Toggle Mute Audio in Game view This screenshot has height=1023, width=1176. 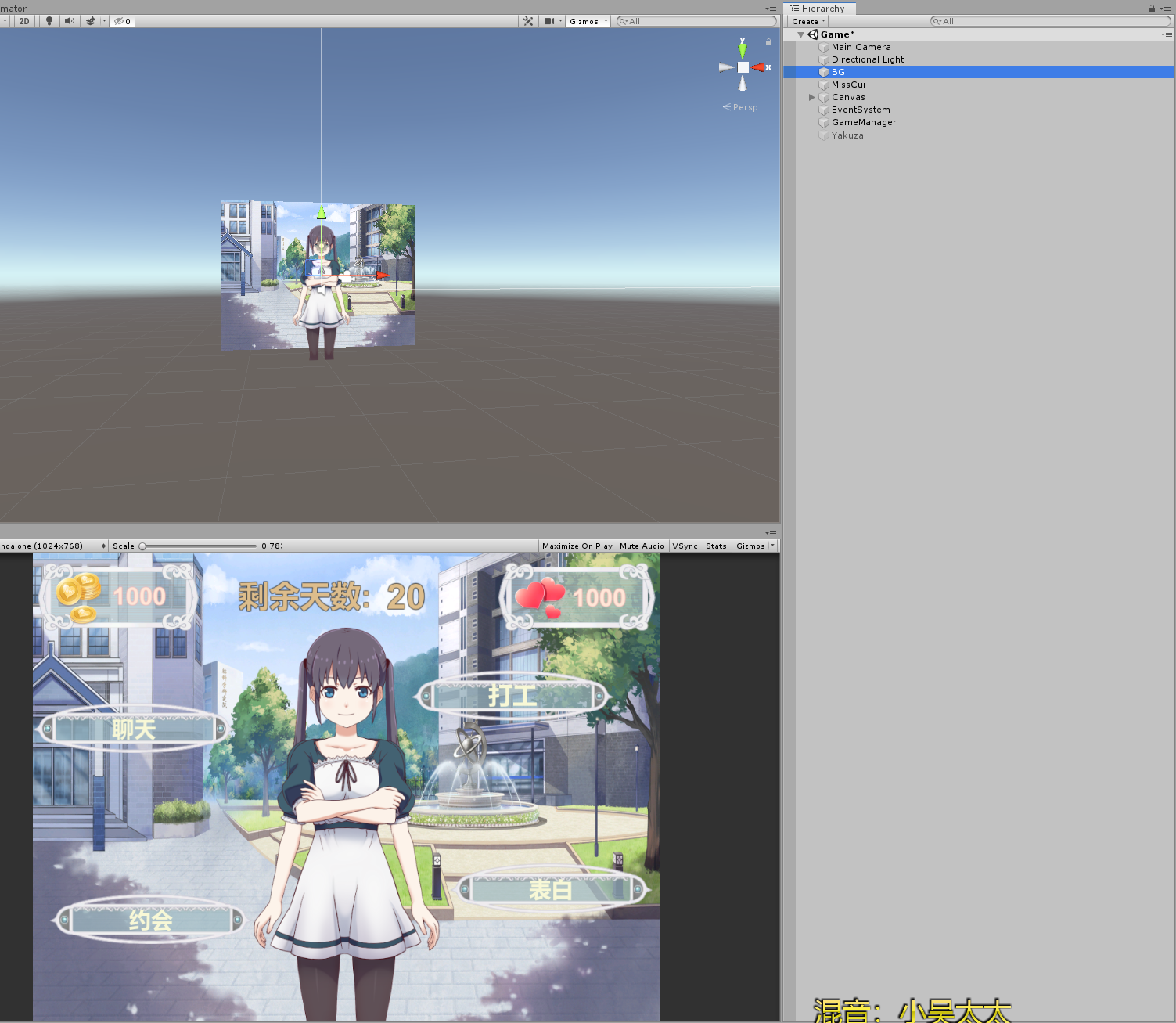point(642,546)
